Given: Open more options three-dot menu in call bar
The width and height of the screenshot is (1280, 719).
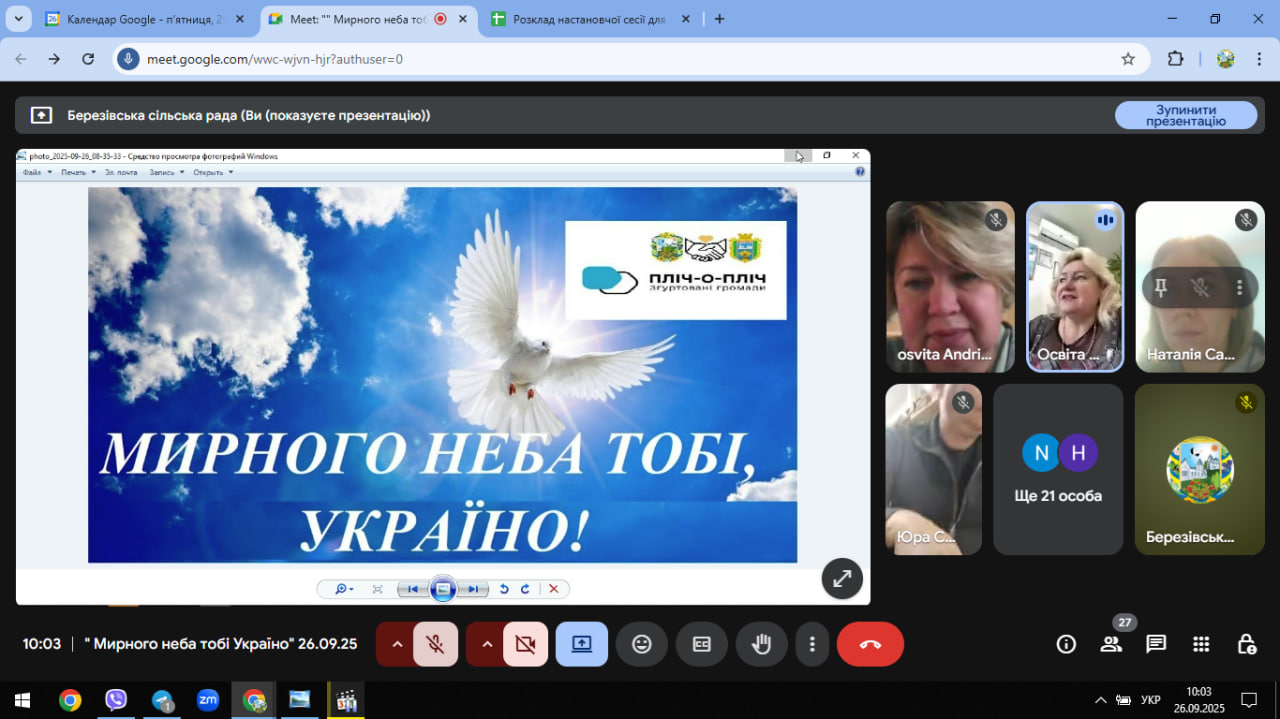Looking at the screenshot, I should (813, 644).
